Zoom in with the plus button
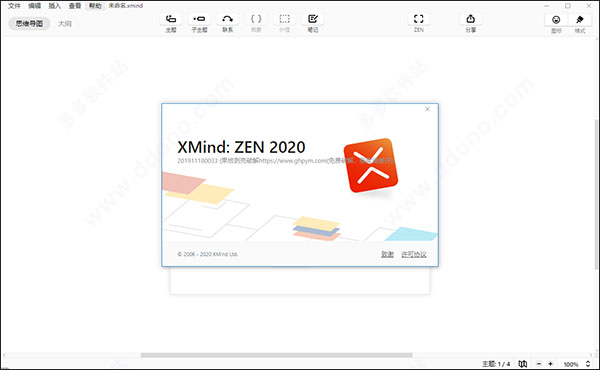 pos(550,364)
